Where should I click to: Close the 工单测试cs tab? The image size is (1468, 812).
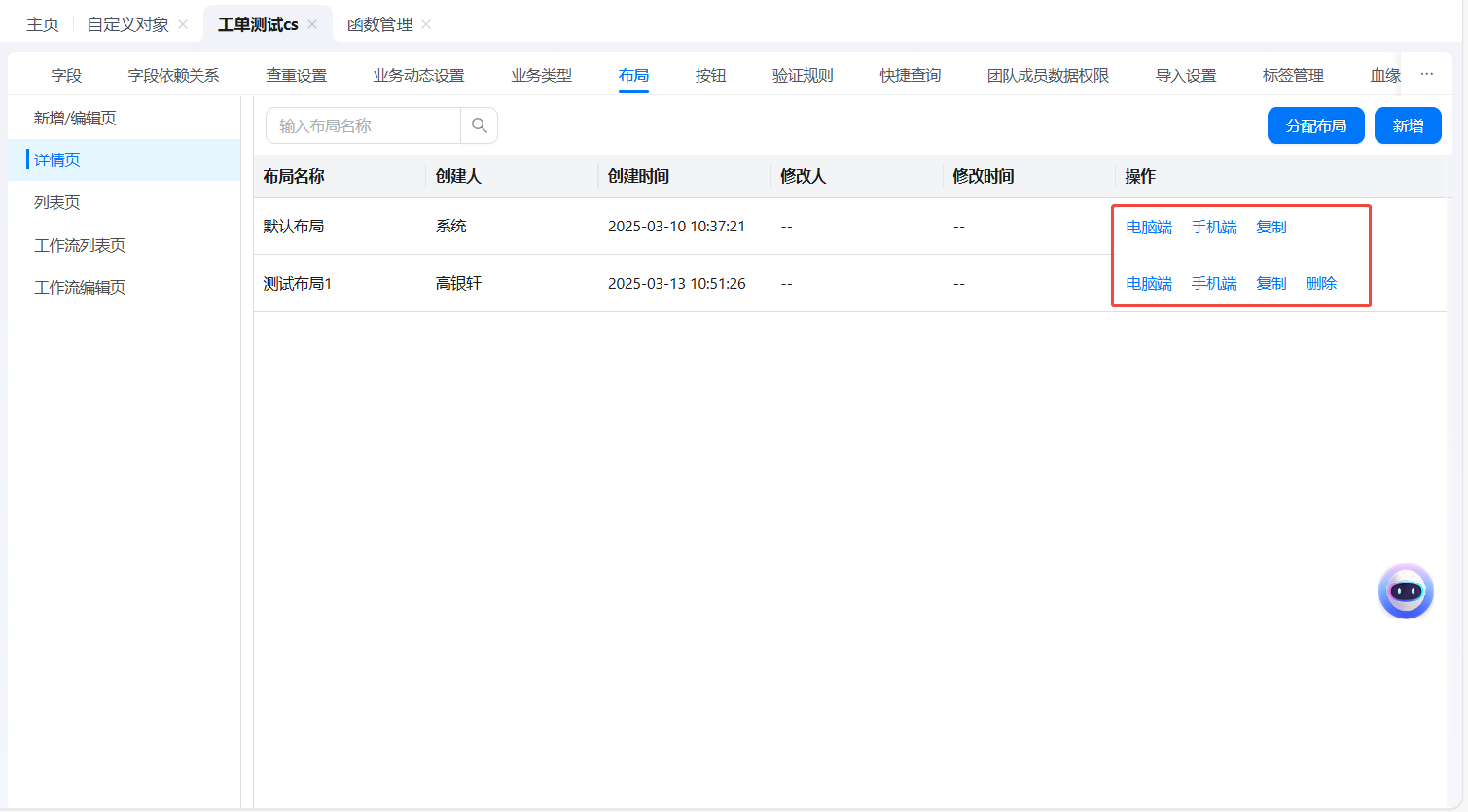tap(312, 24)
